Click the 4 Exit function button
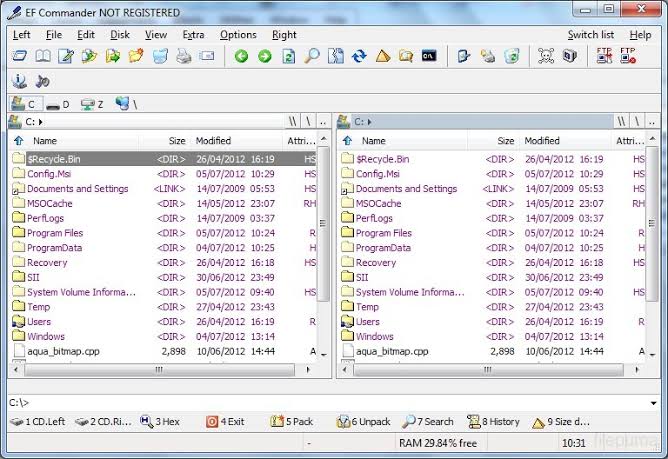The image size is (668, 459). click(x=225, y=421)
